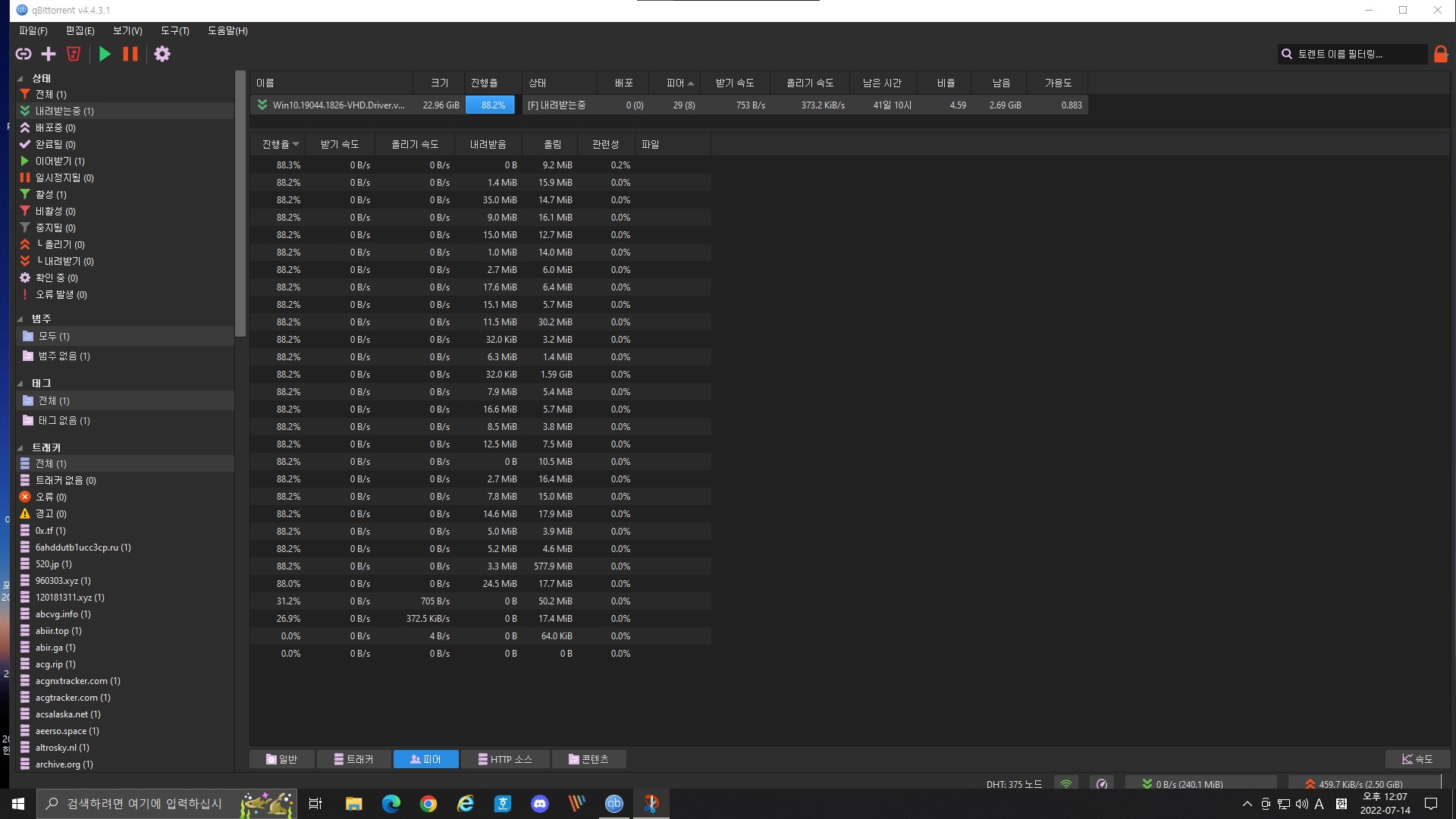This screenshot has height=819, width=1456.
Task: Select tracker 오류 (0) filter
Action: pos(125,497)
